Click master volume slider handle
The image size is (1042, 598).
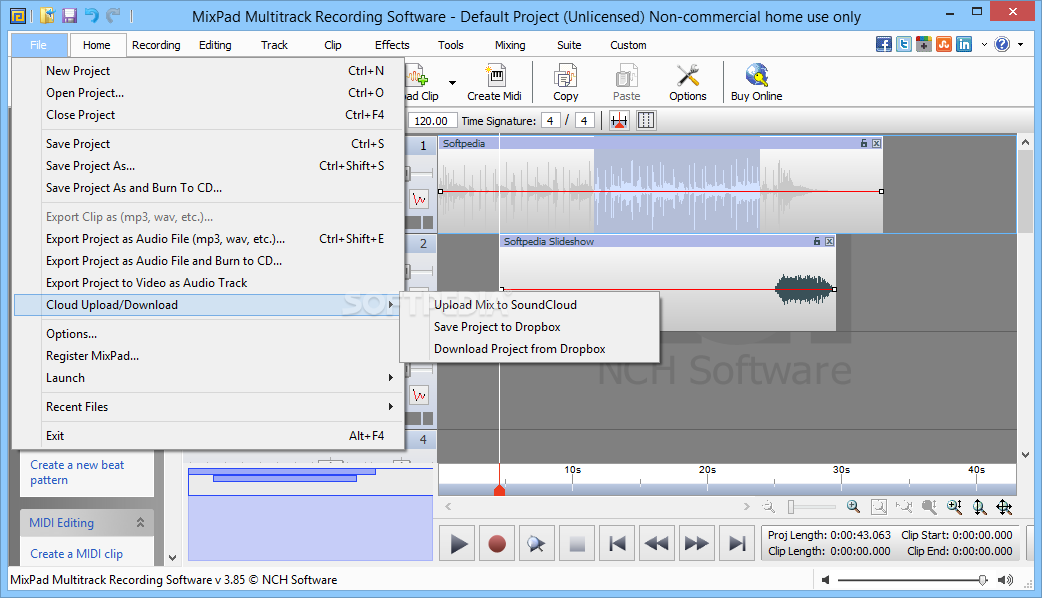(x=983, y=580)
